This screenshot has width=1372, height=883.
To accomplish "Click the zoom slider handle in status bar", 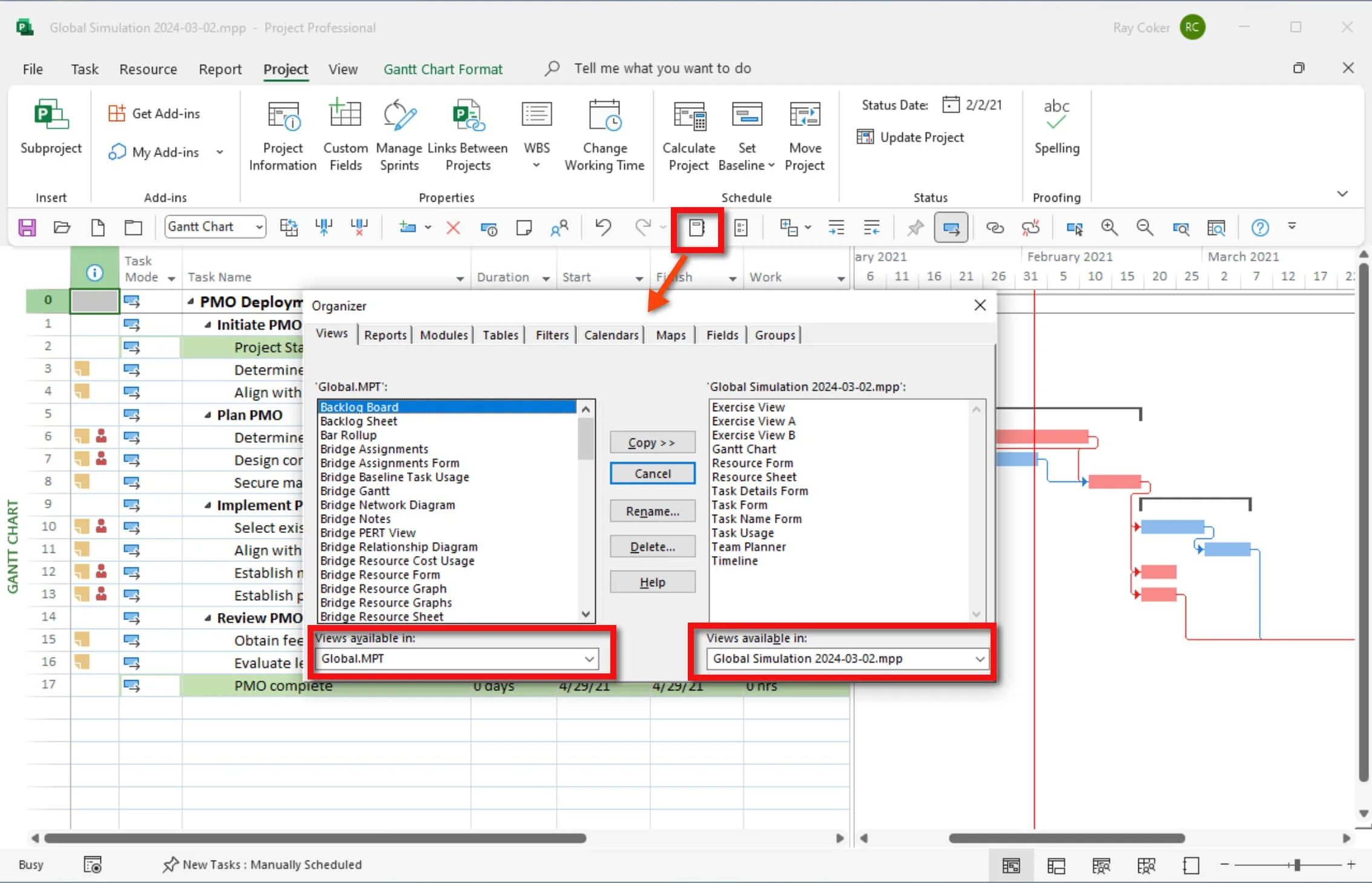I will 1297,865.
